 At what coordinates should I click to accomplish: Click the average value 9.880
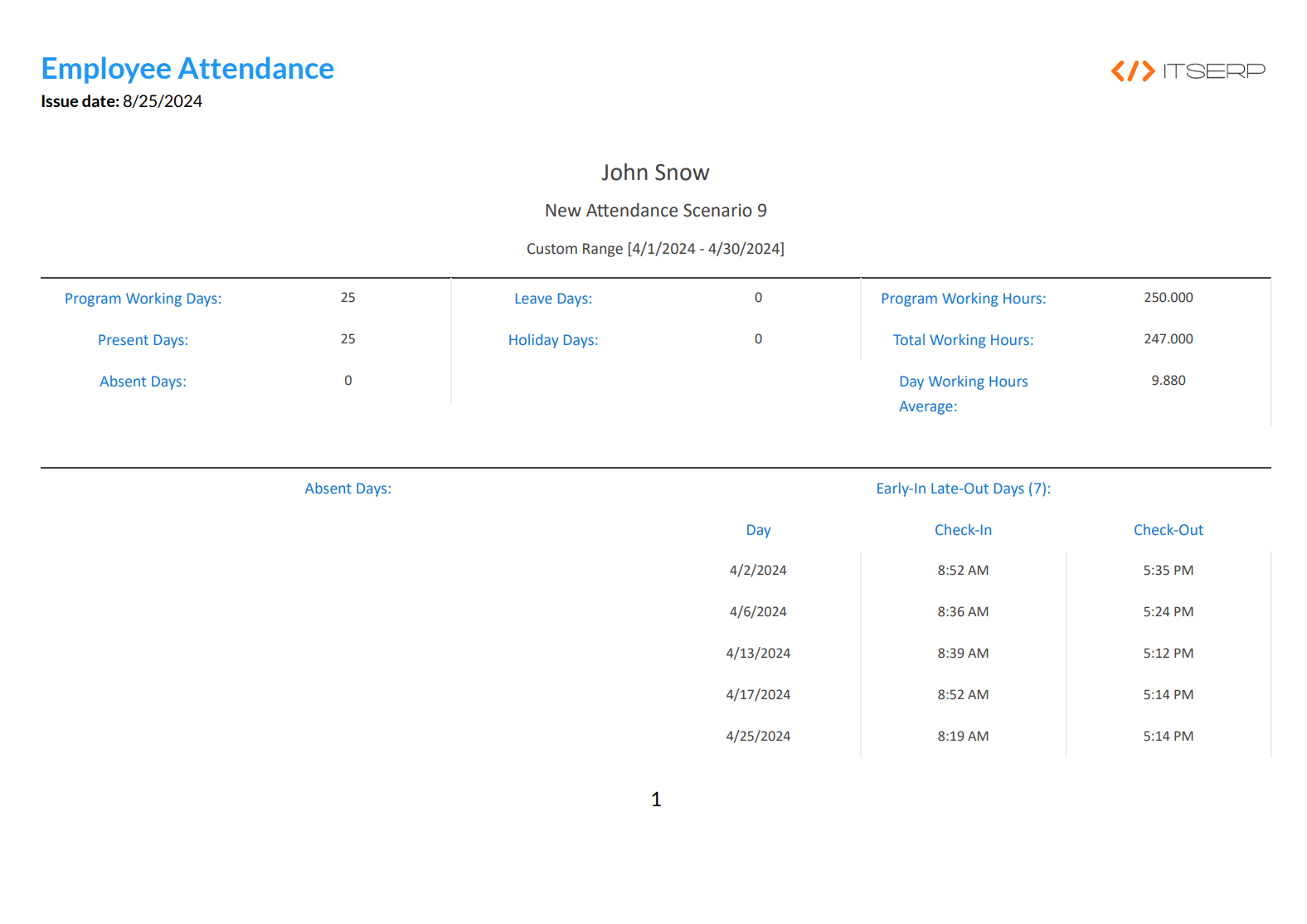point(1169,381)
